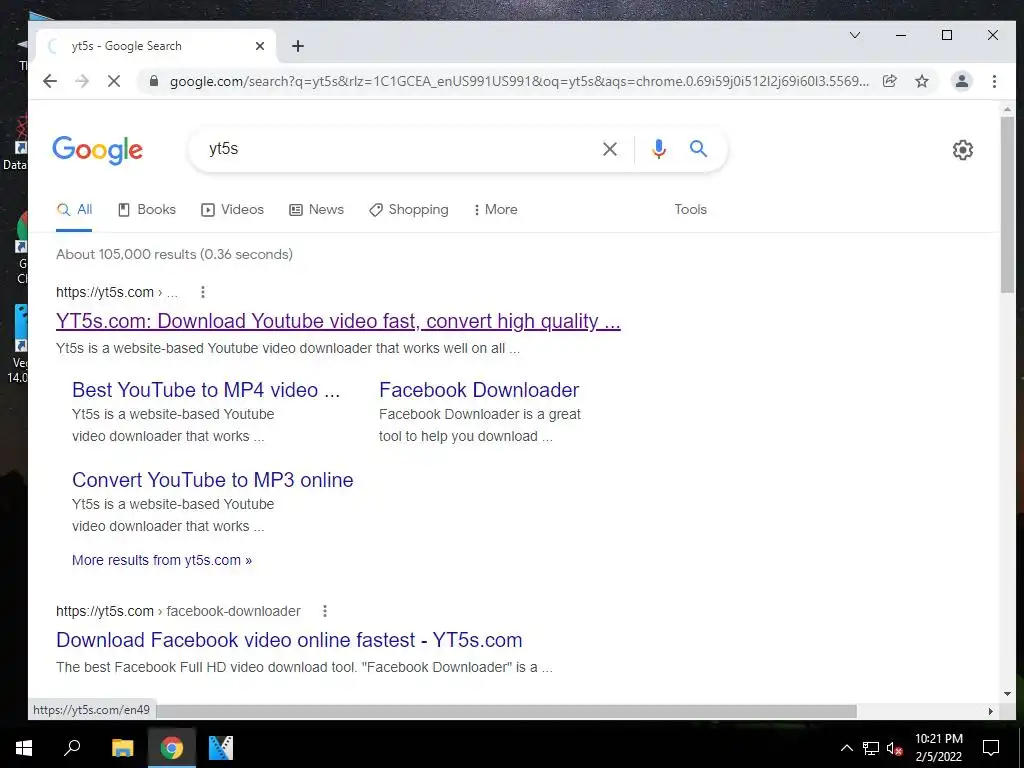Go to the Google logo homepage
The width and height of the screenshot is (1024, 768).
click(x=97, y=150)
